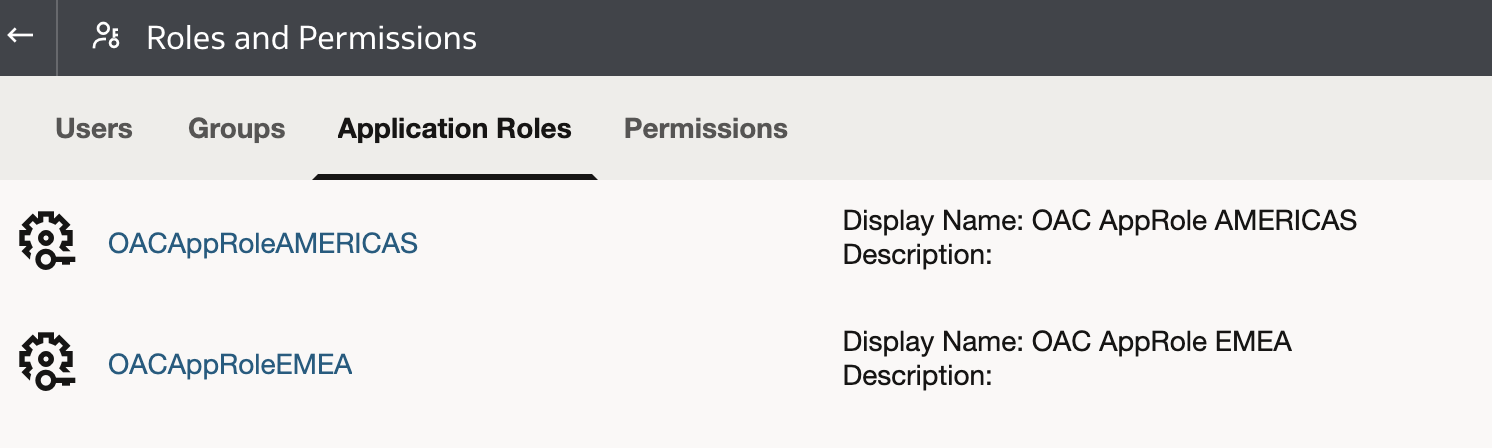Image resolution: width=1492 pixels, height=448 pixels.
Task: Click the person-key icon in header
Action: click(x=105, y=37)
